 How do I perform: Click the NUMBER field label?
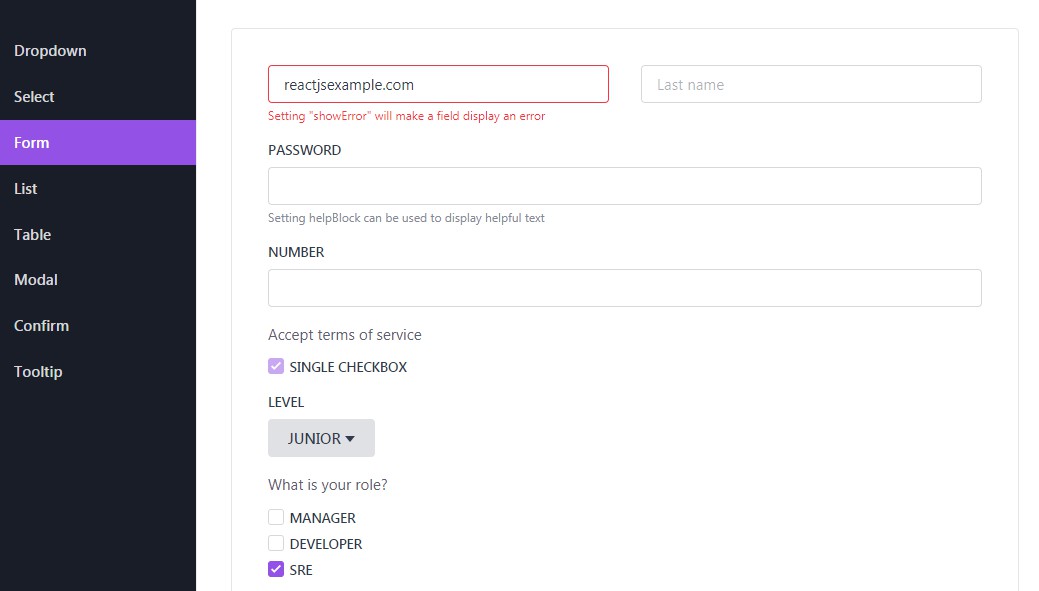click(x=296, y=252)
